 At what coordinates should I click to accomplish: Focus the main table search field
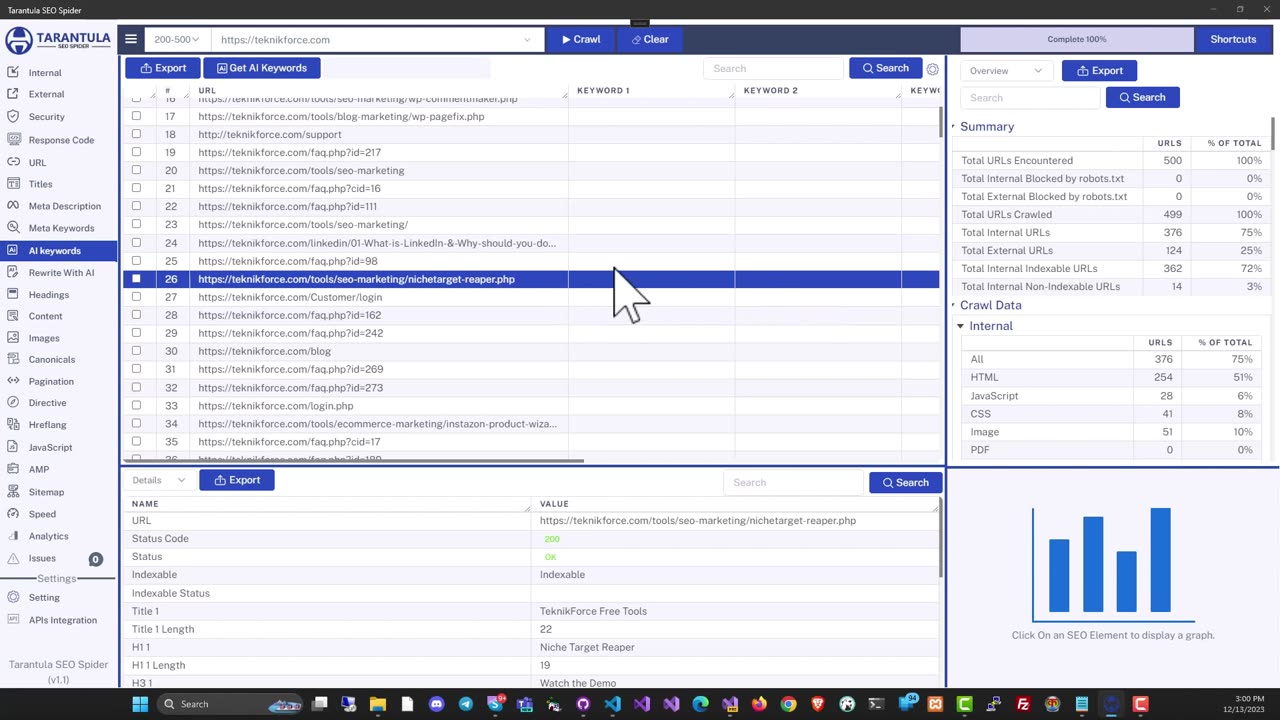coord(773,68)
